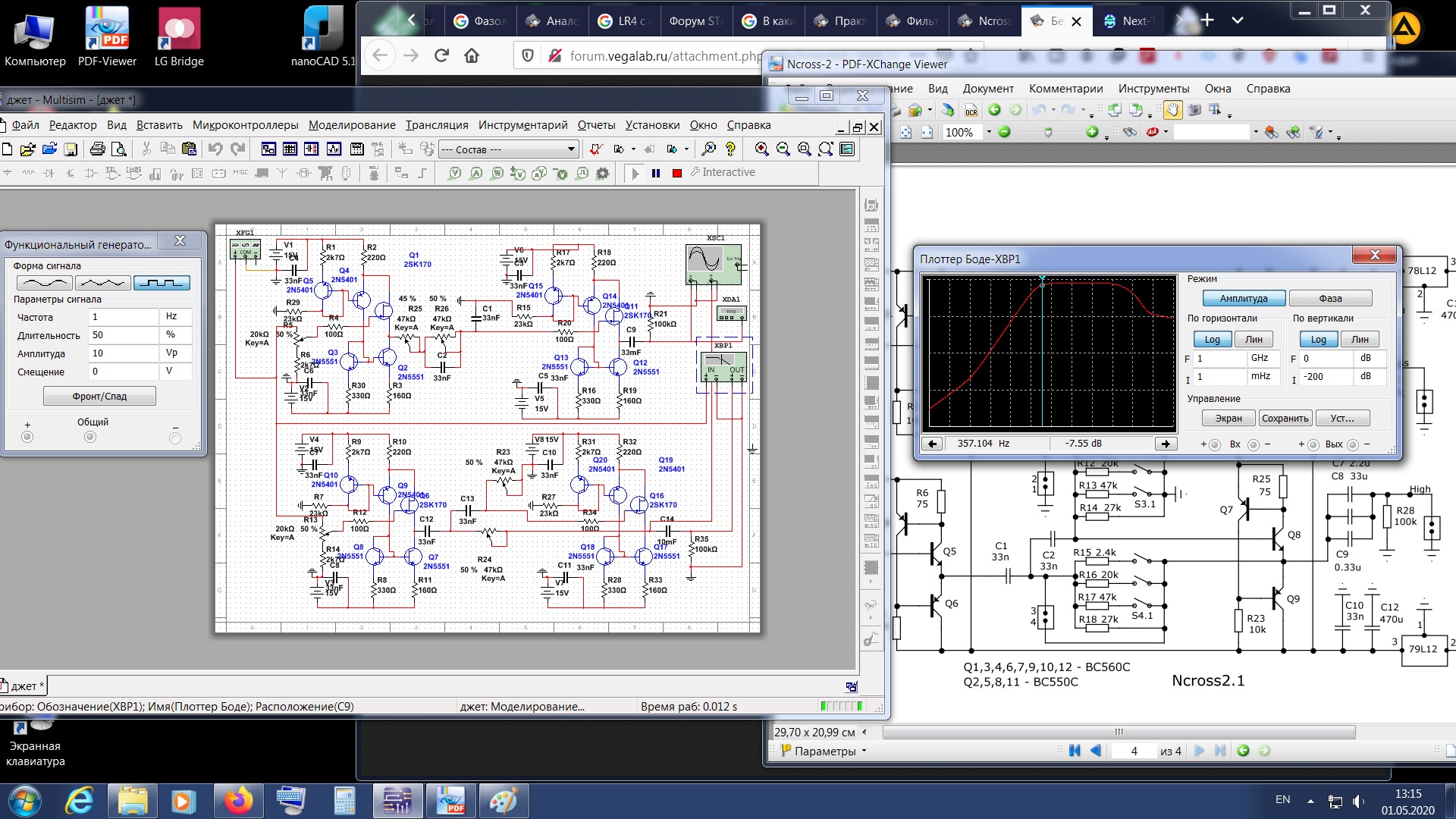Zoom out of the Multisim schematic
1456x819 pixels.
tap(783, 149)
